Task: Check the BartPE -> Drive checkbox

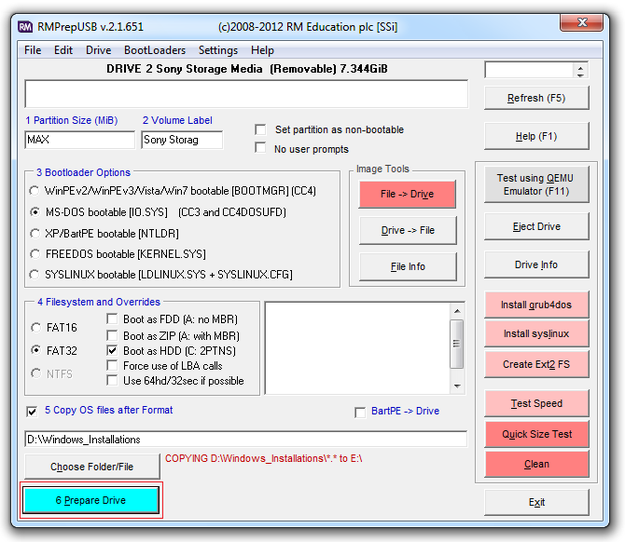Action: [x=360, y=412]
